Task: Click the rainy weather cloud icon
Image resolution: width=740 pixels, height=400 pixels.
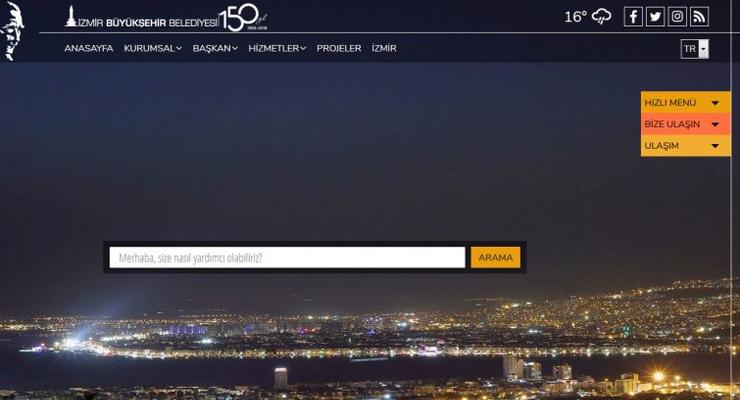Action: point(602,16)
